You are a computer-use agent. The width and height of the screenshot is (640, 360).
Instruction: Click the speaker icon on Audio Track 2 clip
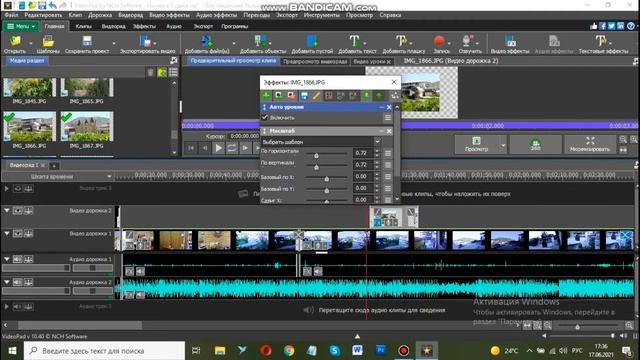(140, 294)
